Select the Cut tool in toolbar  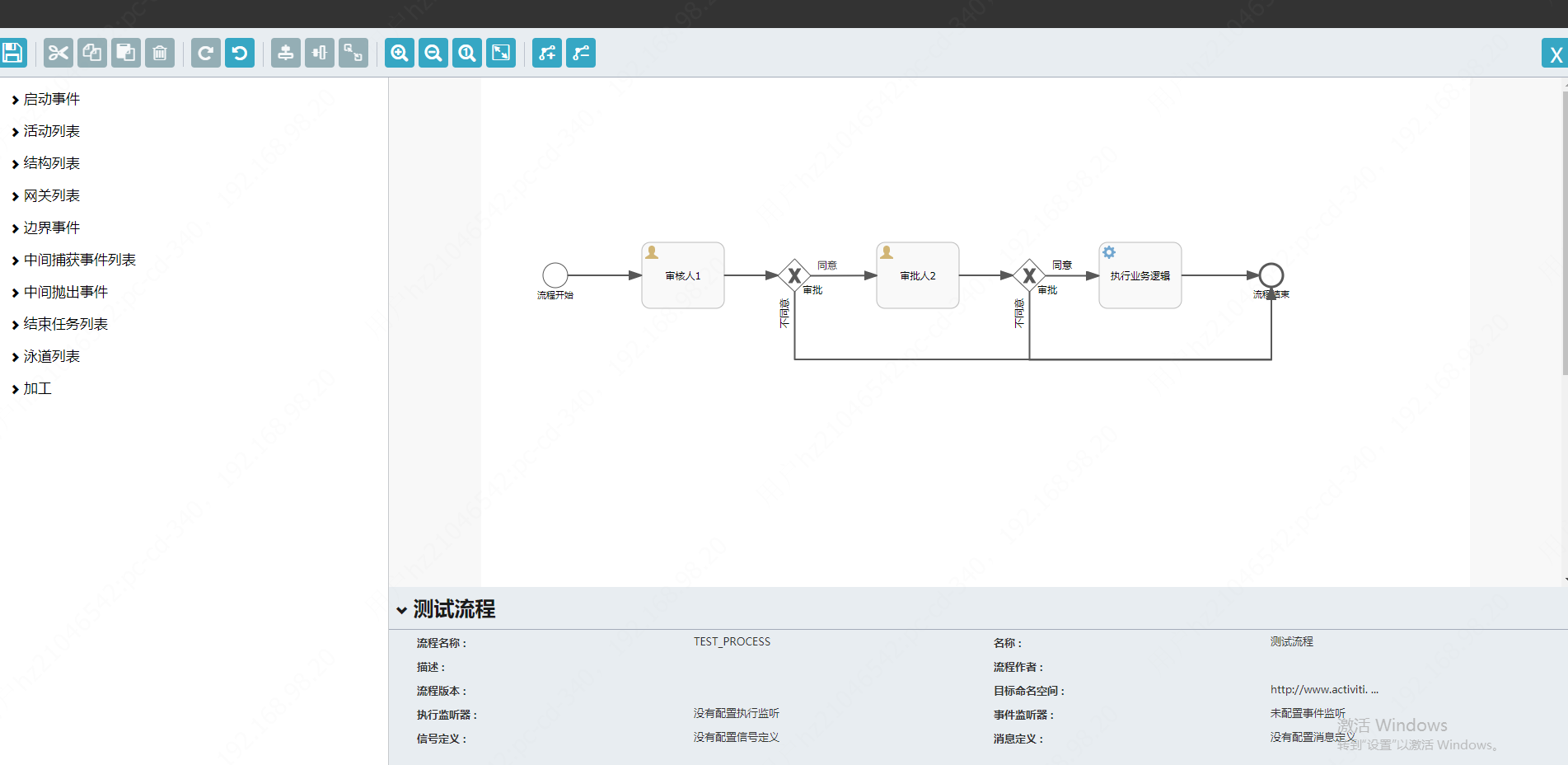coord(58,53)
